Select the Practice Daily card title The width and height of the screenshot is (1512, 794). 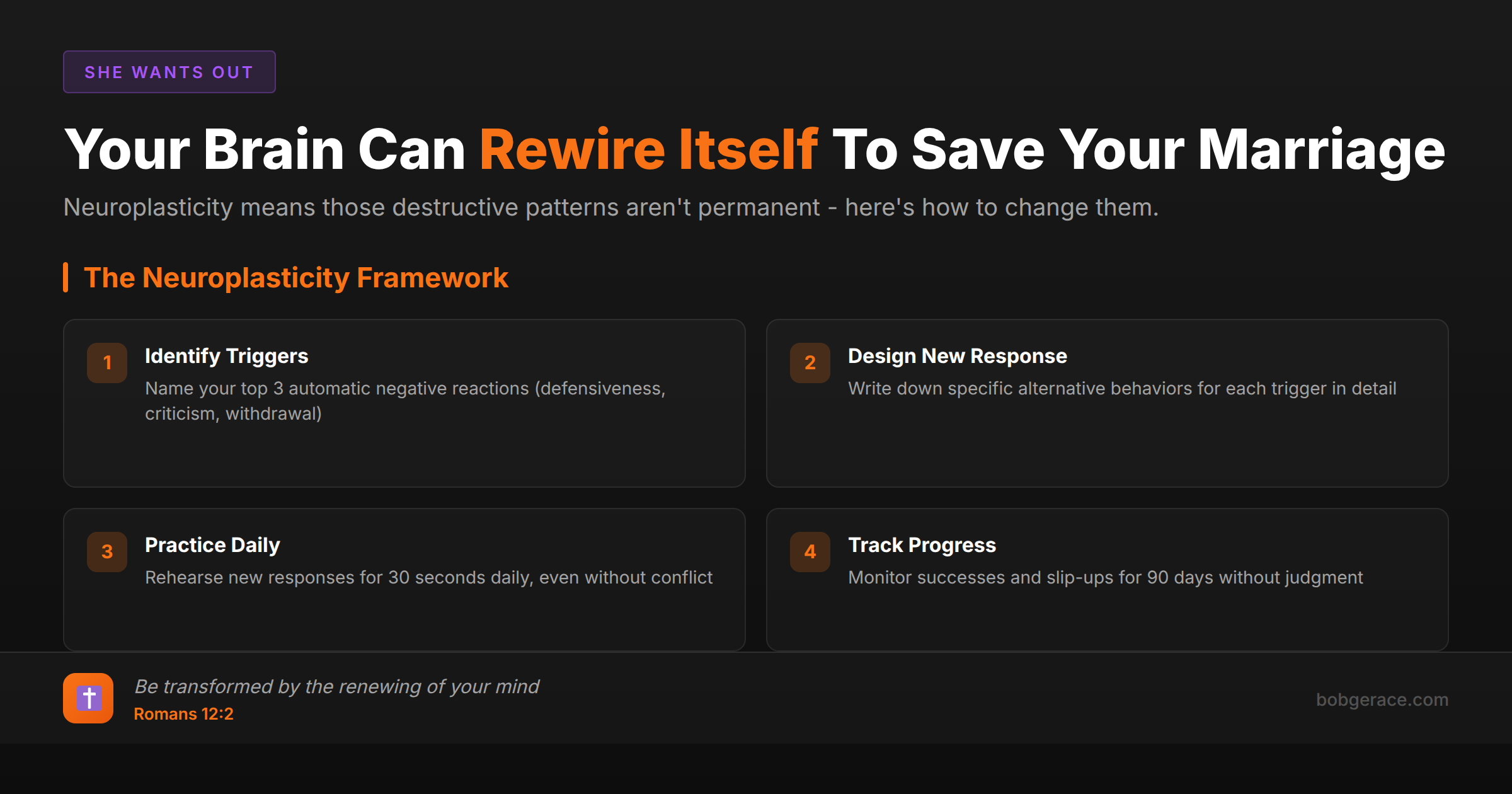click(212, 545)
